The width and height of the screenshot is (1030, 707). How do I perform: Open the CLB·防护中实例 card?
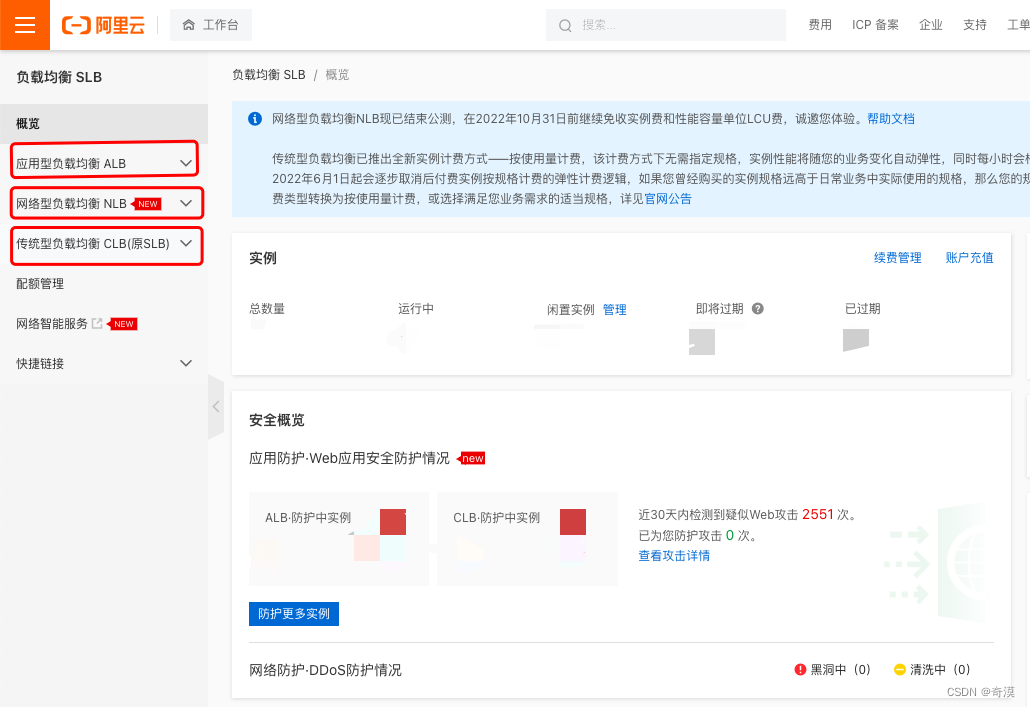pyautogui.click(x=527, y=539)
